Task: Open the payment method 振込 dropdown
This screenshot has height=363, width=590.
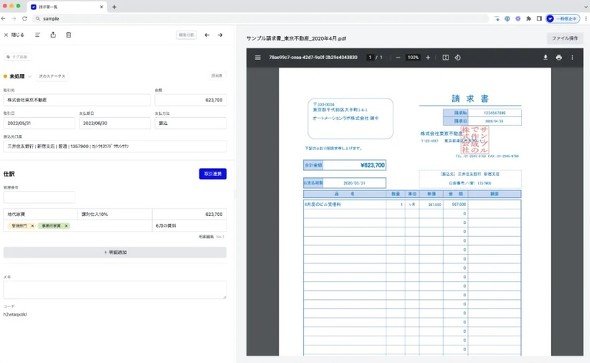Action: pos(190,123)
